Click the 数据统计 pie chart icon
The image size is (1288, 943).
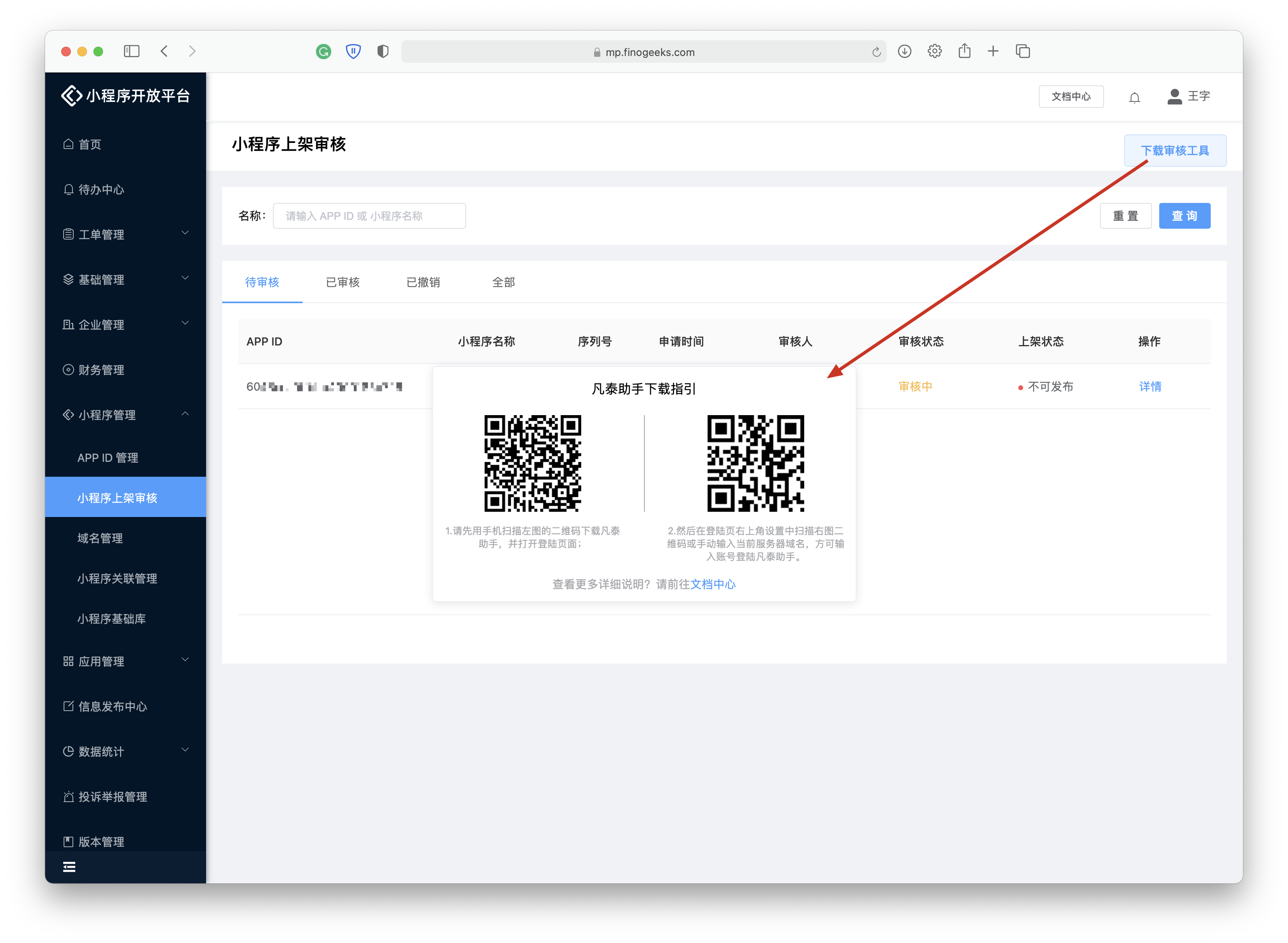pos(68,751)
